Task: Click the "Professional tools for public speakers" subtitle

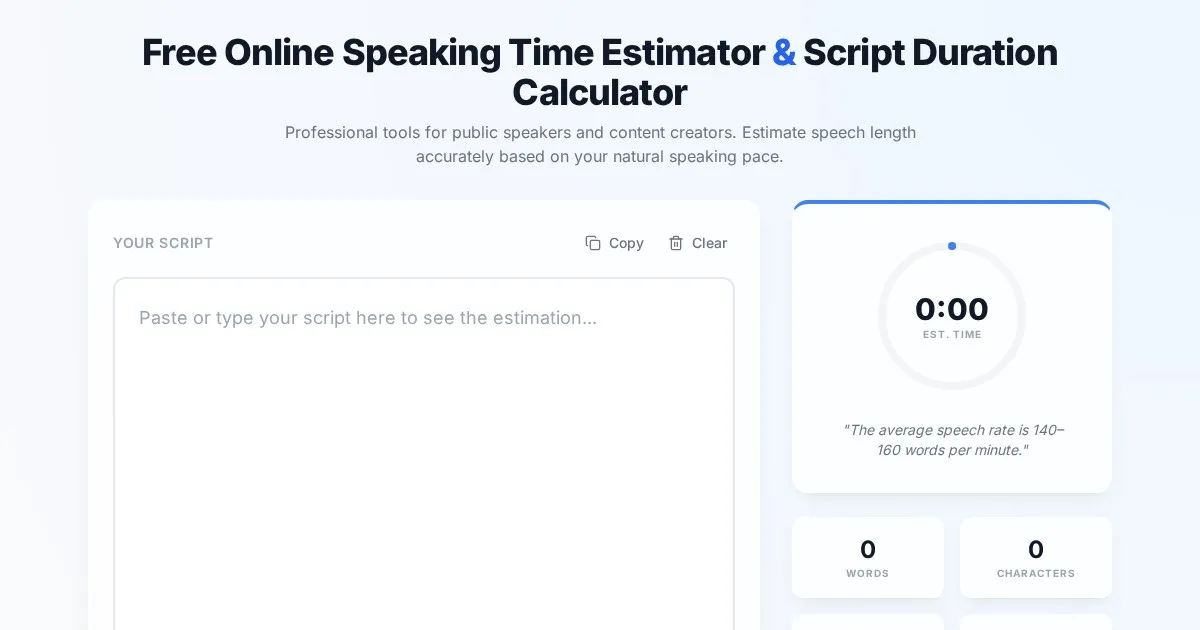Action: click(600, 133)
